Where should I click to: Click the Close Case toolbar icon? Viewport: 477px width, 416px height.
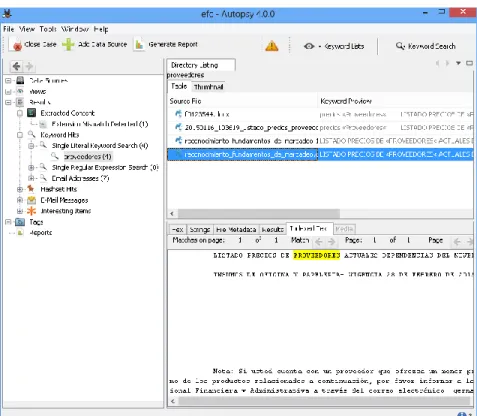pyautogui.click(x=16, y=45)
